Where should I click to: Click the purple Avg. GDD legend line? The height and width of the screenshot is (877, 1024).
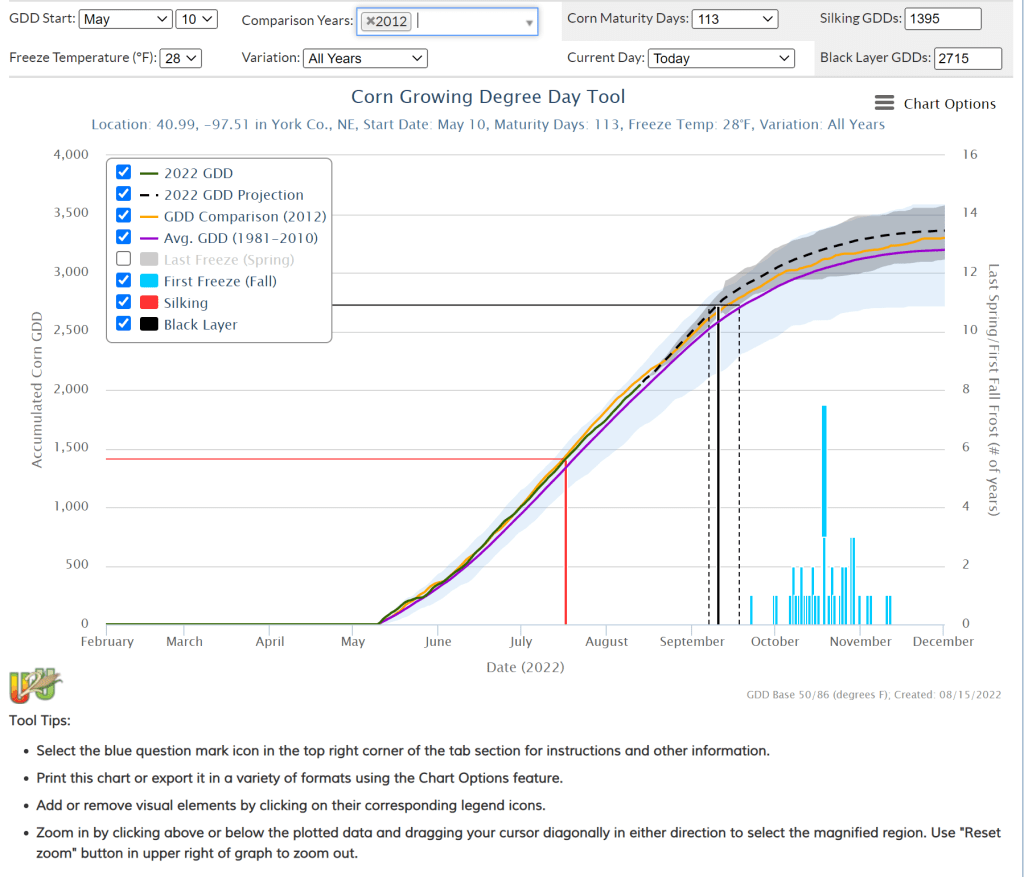point(149,238)
